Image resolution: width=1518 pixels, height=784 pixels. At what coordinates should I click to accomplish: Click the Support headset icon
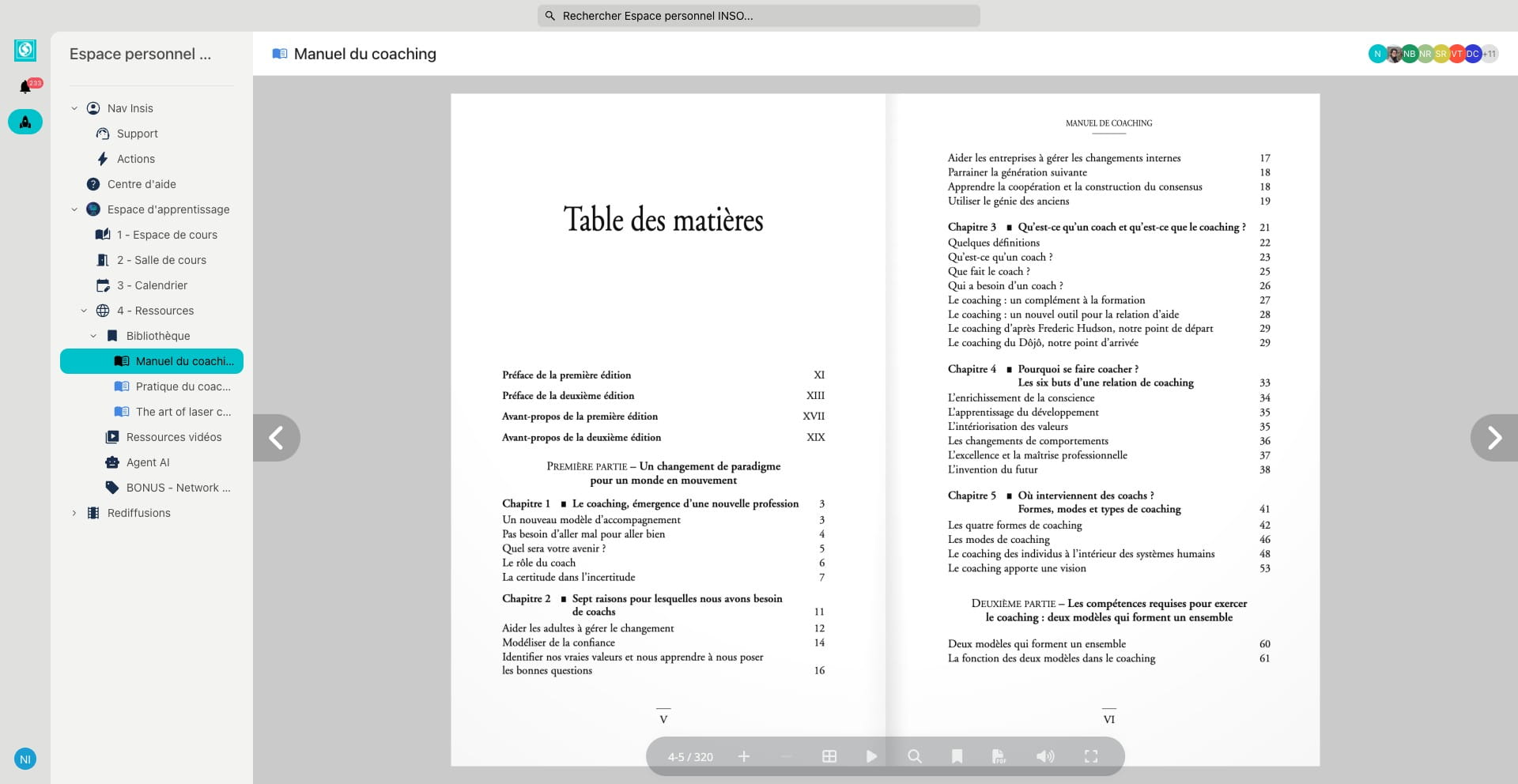[x=103, y=134]
